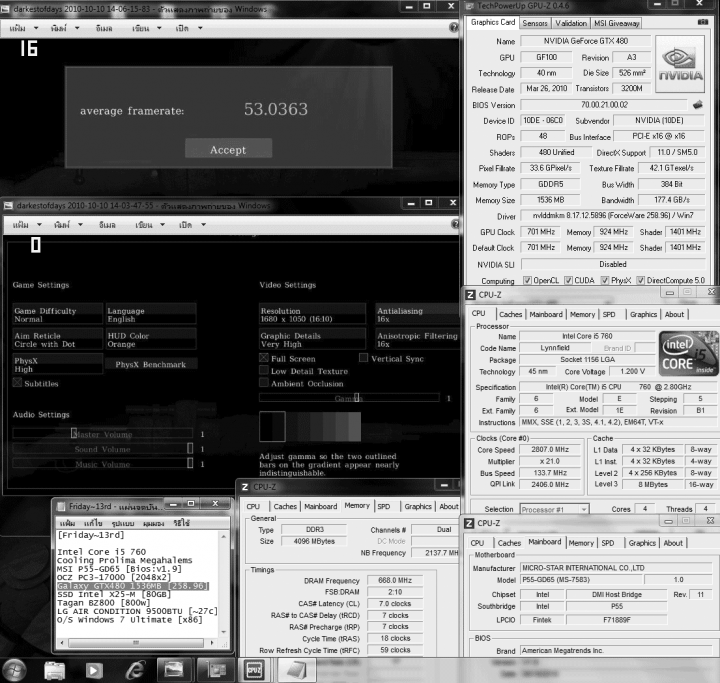
Task: Click the Intel Core i5 logo in CPU-Z
Action: [688, 354]
